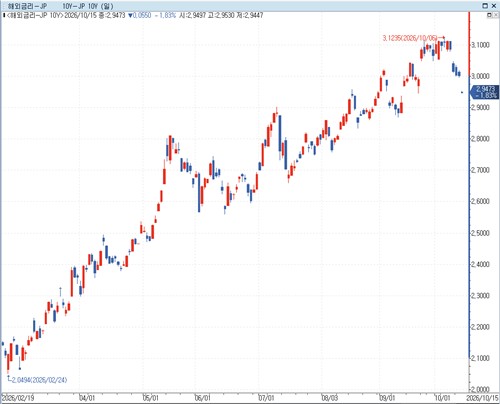
Task: Click the 09/01 x-axis date label
Action: click(387, 398)
